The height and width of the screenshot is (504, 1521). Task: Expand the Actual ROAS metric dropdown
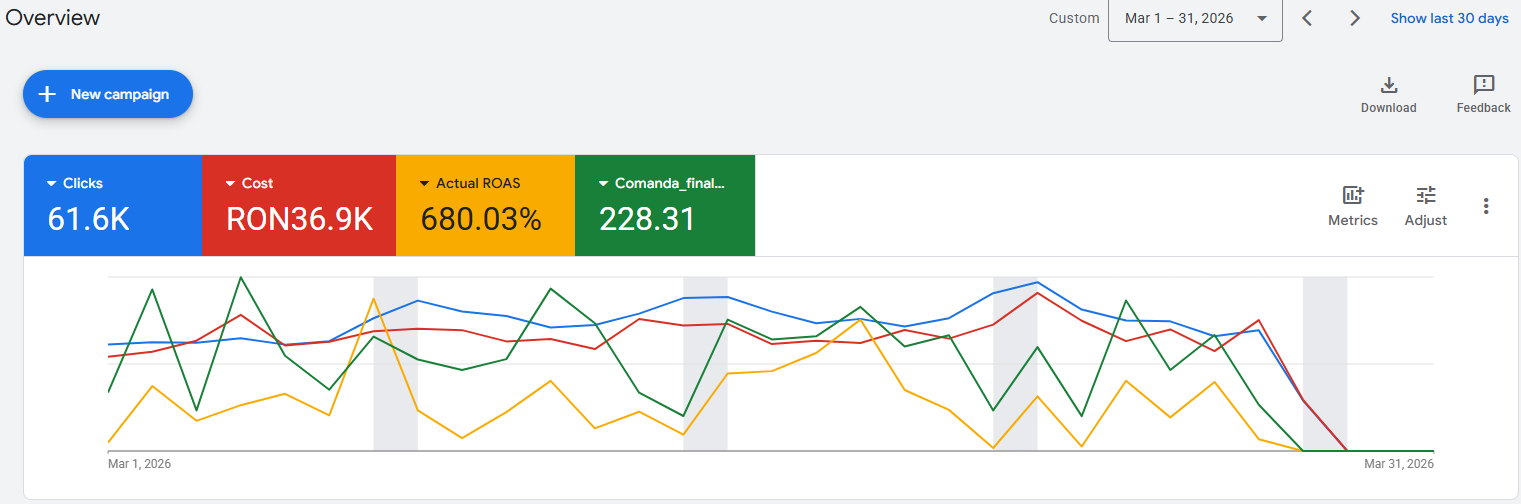426,184
